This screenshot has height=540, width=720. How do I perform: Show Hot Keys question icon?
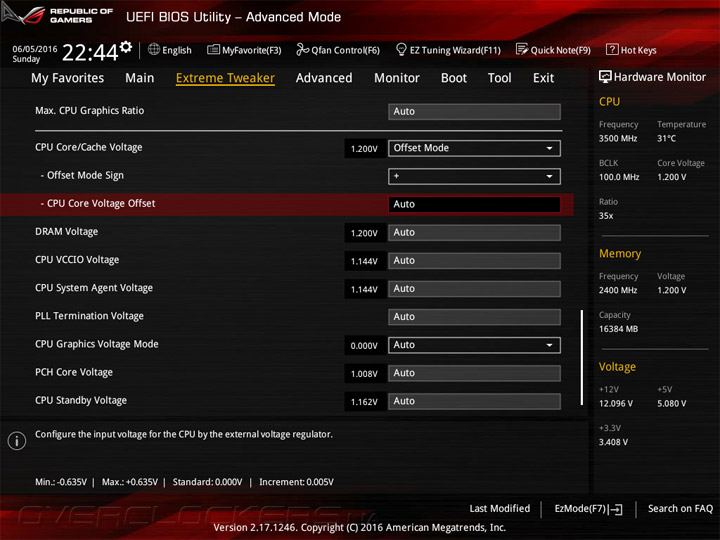click(x=612, y=49)
